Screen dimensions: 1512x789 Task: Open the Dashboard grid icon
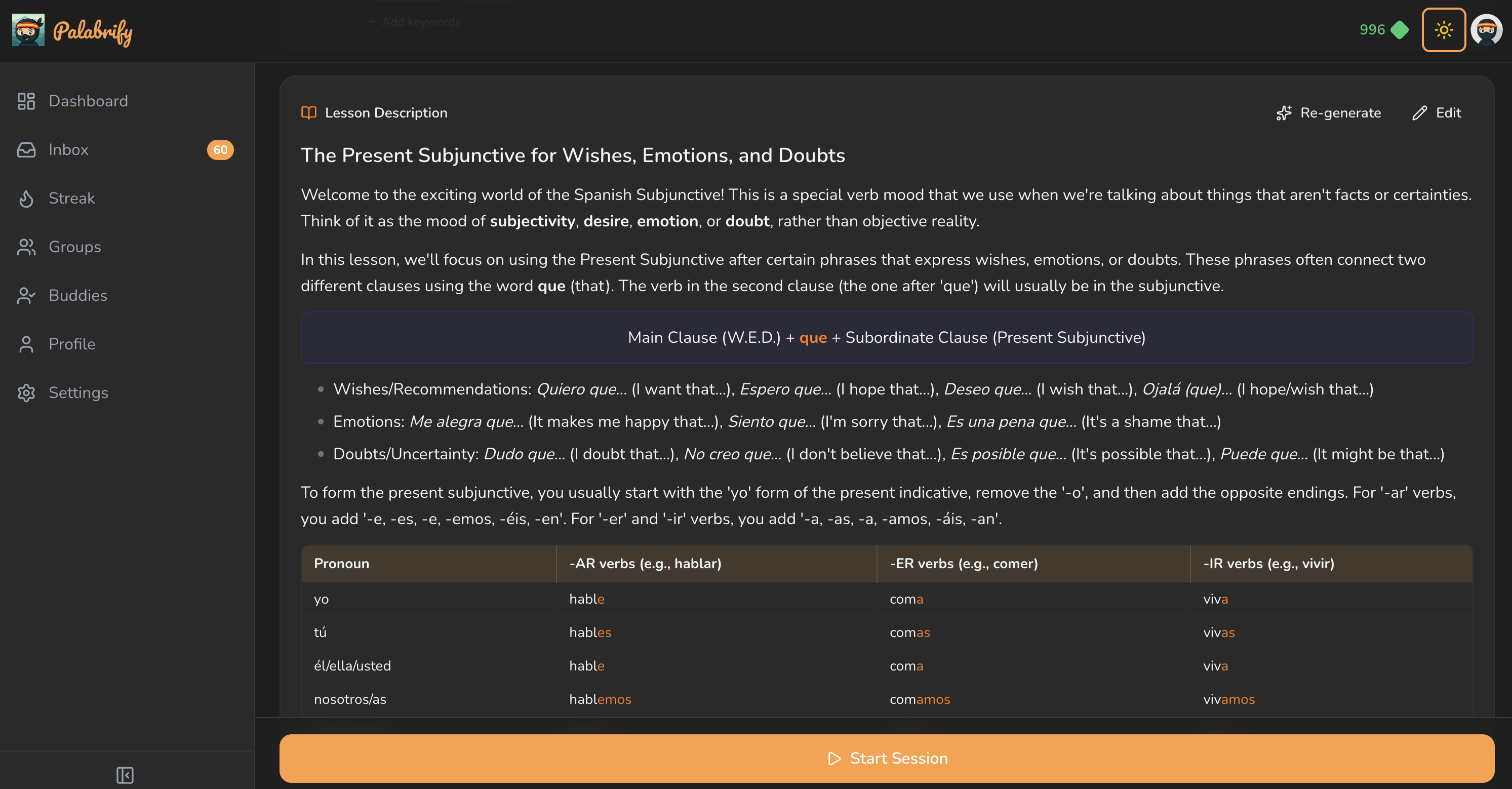[26, 101]
